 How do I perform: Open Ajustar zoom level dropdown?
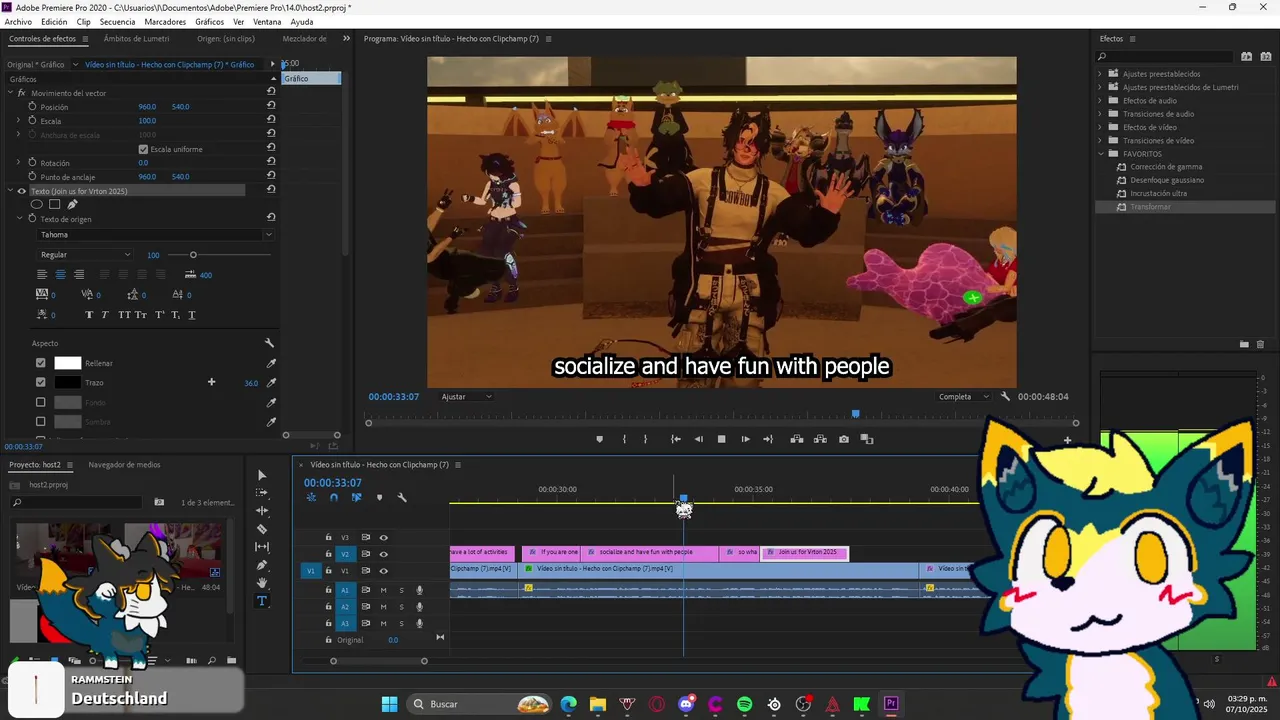coord(467,396)
